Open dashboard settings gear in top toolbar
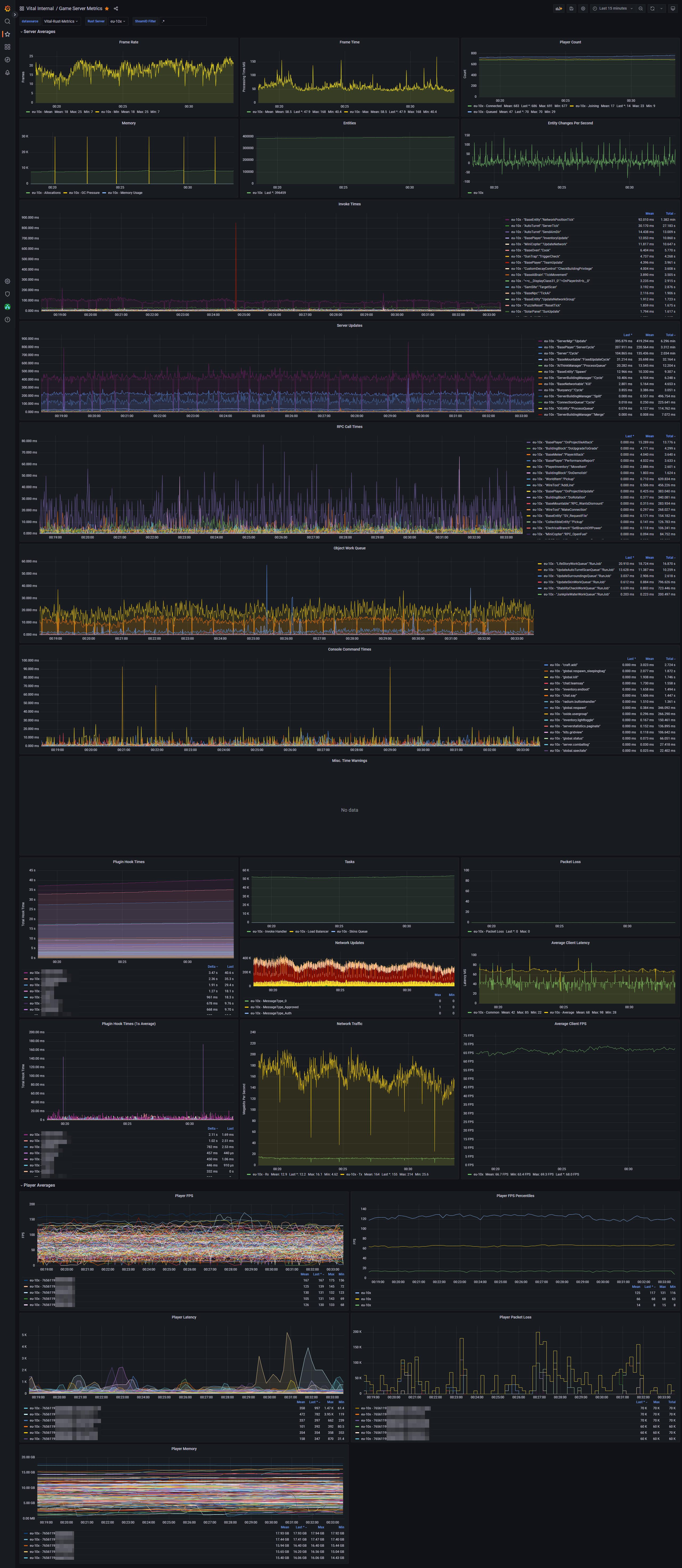Image resolution: width=682 pixels, height=1568 pixels. click(x=583, y=9)
